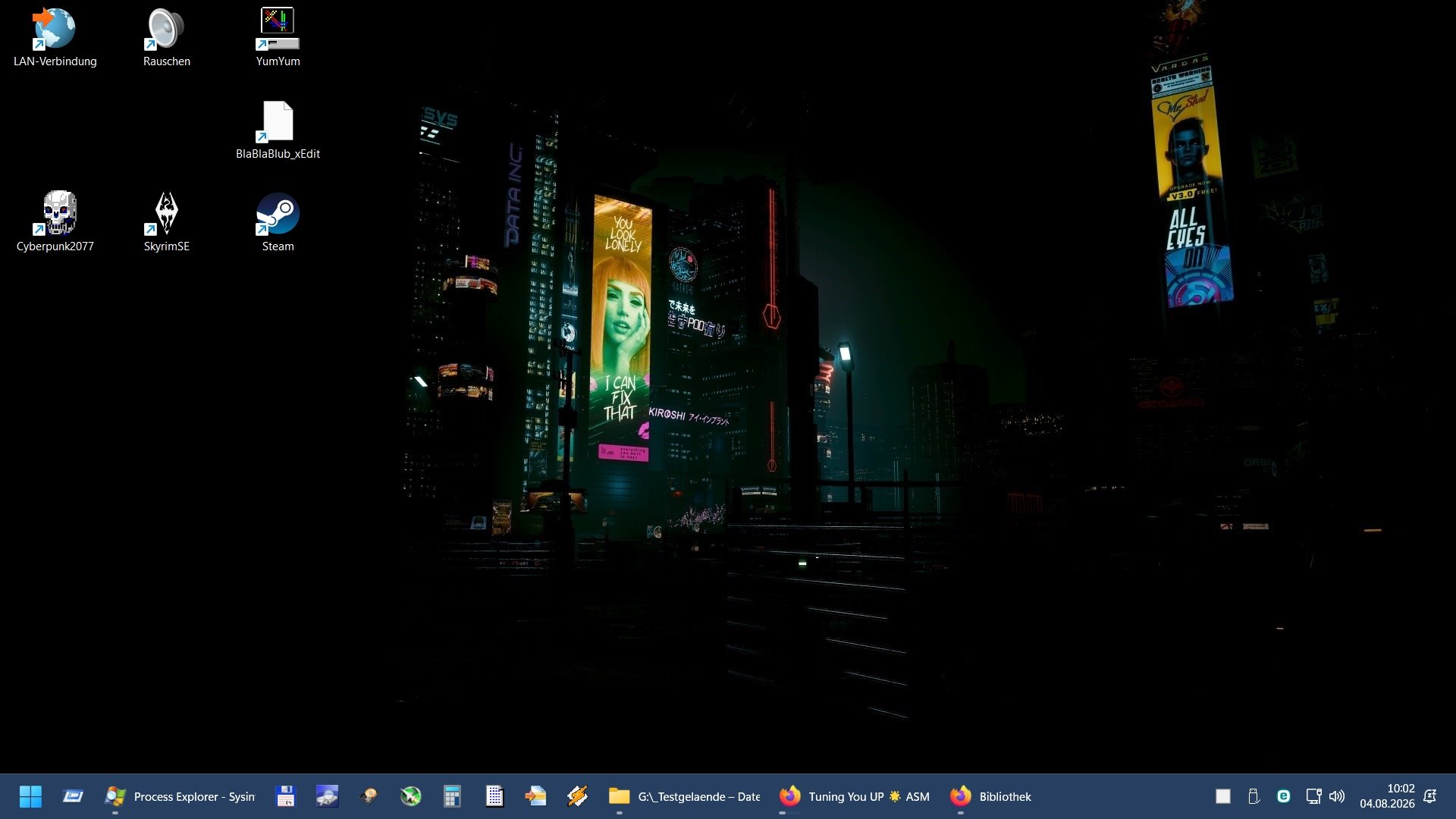
Task: Click the blue window icon beside Start
Action: tap(73, 796)
